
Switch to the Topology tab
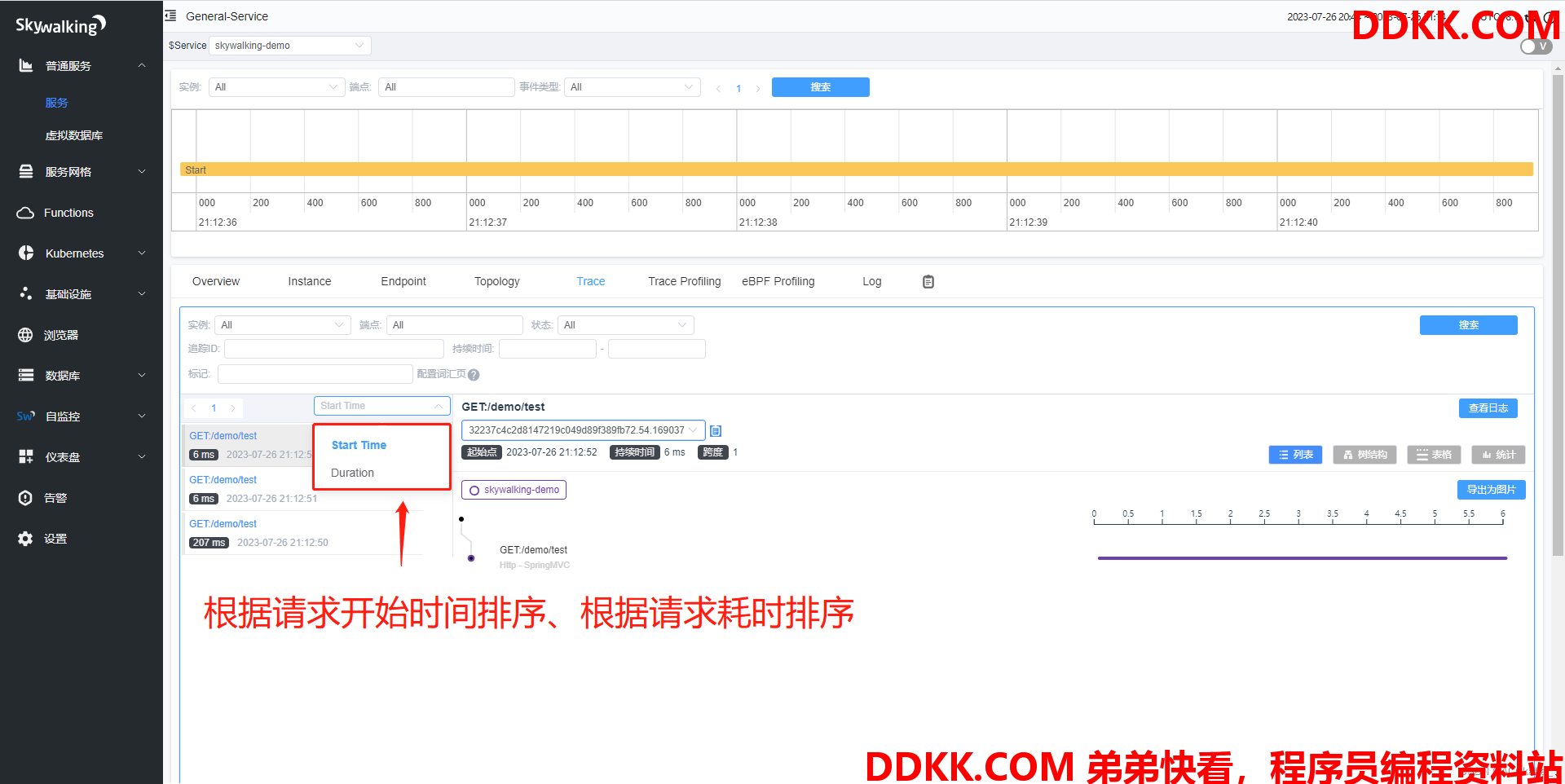point(497,281)
